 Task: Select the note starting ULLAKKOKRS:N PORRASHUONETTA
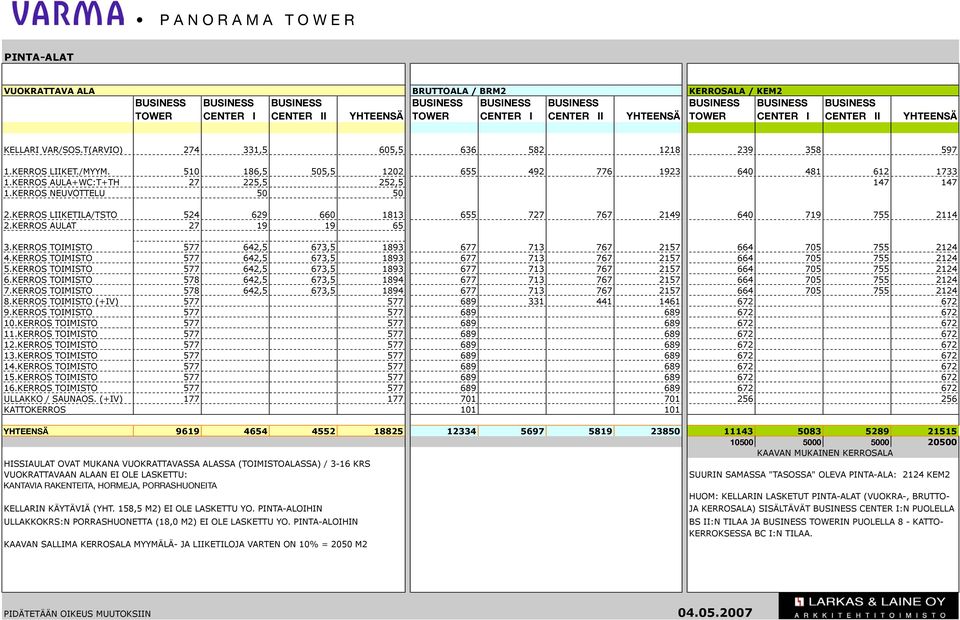coord(181,522)
